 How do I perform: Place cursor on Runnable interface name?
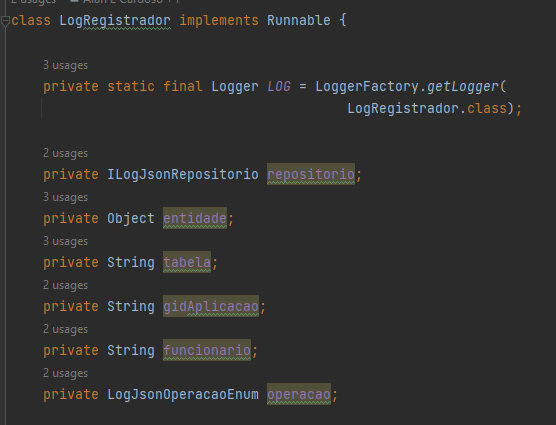coord(299,21)
